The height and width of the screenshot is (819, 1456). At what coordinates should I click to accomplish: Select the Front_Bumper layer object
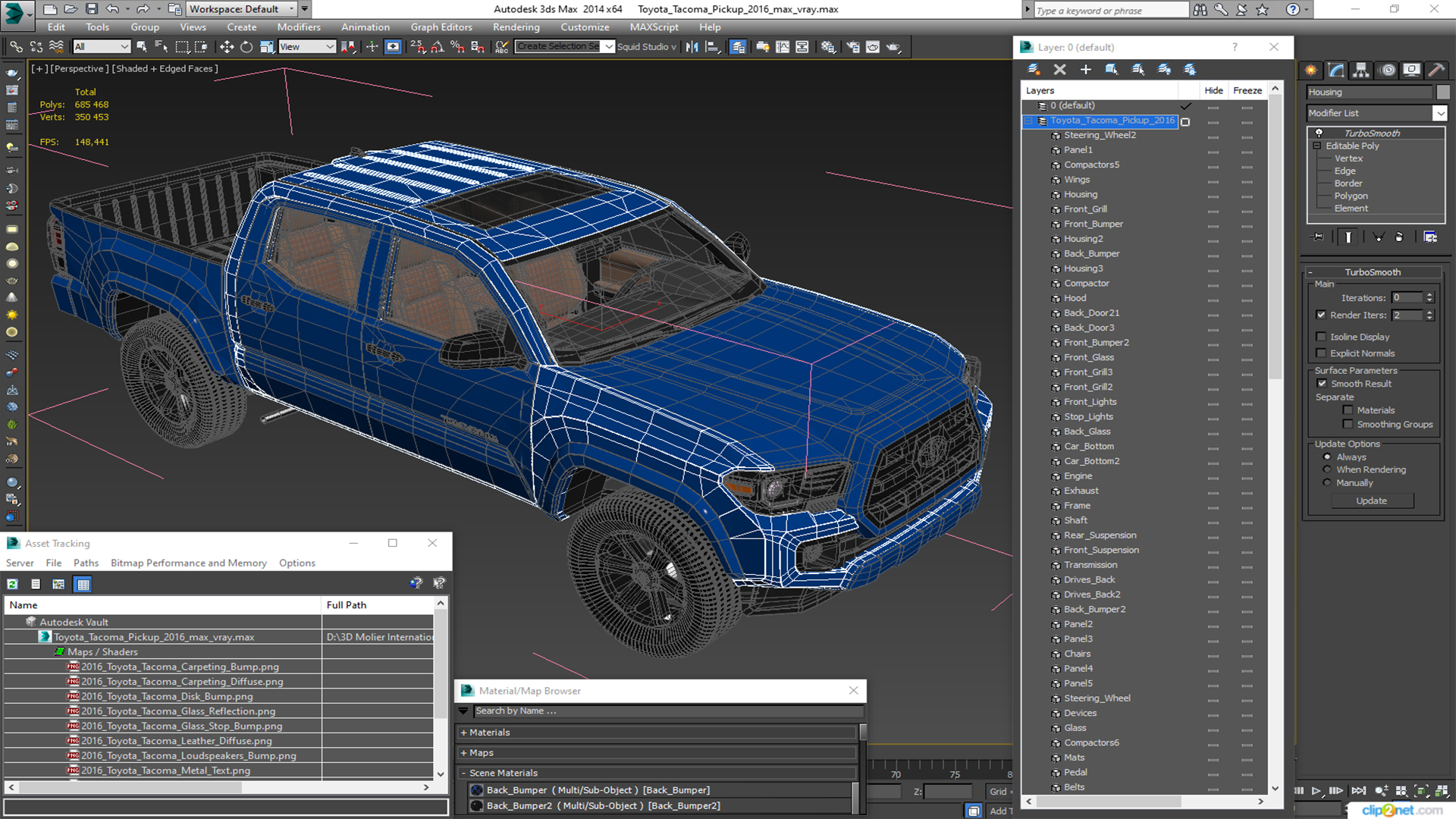pyautogui.click(x=1093, y=224)
